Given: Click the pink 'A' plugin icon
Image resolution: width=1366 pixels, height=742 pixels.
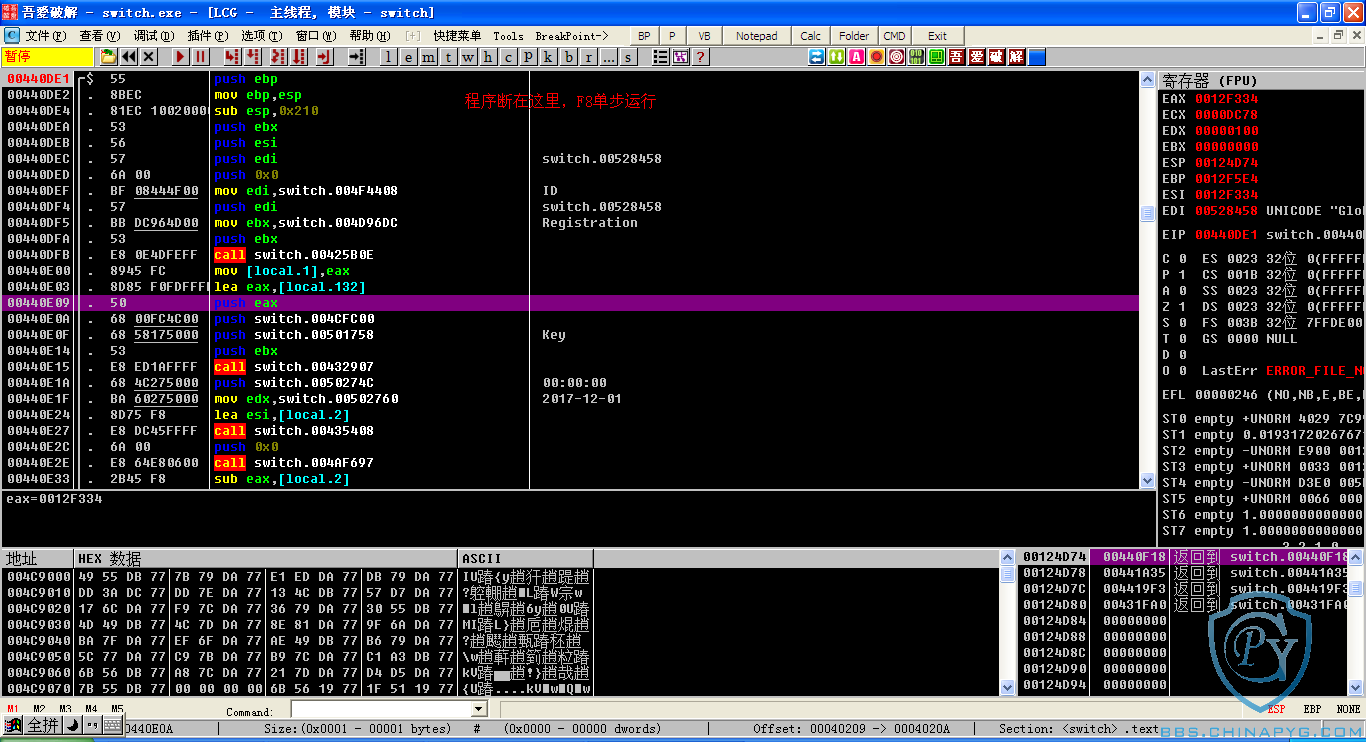Looking at the screenshot, I should [857, 57].
